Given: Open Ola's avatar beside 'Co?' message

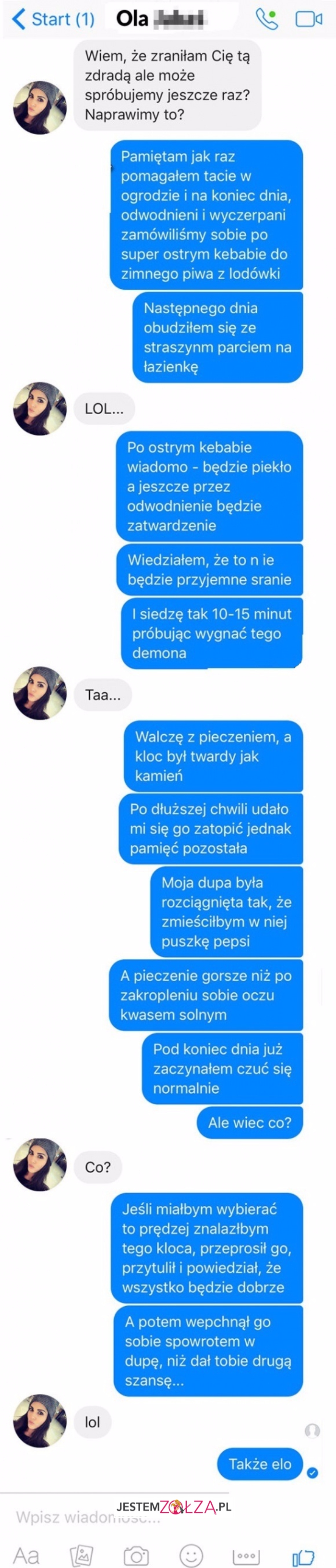Looking at the screenshot, I should [x=40, y=1164].
